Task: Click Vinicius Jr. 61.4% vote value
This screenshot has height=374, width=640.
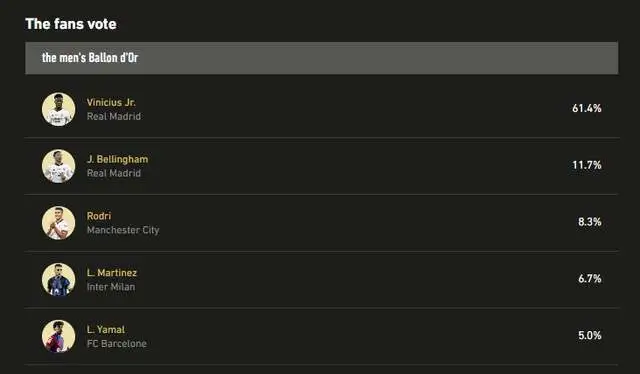Action: pos(587,108)
